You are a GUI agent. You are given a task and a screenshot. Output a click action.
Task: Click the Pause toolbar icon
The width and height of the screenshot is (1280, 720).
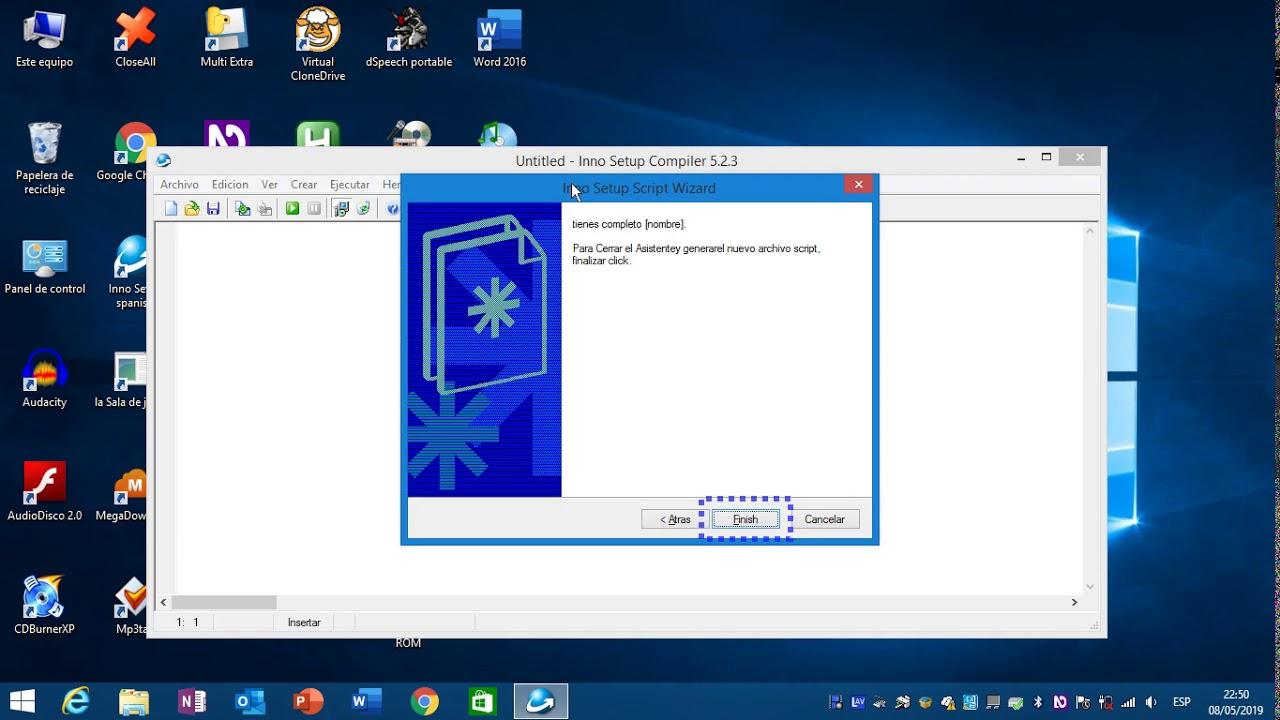[314, 208]
